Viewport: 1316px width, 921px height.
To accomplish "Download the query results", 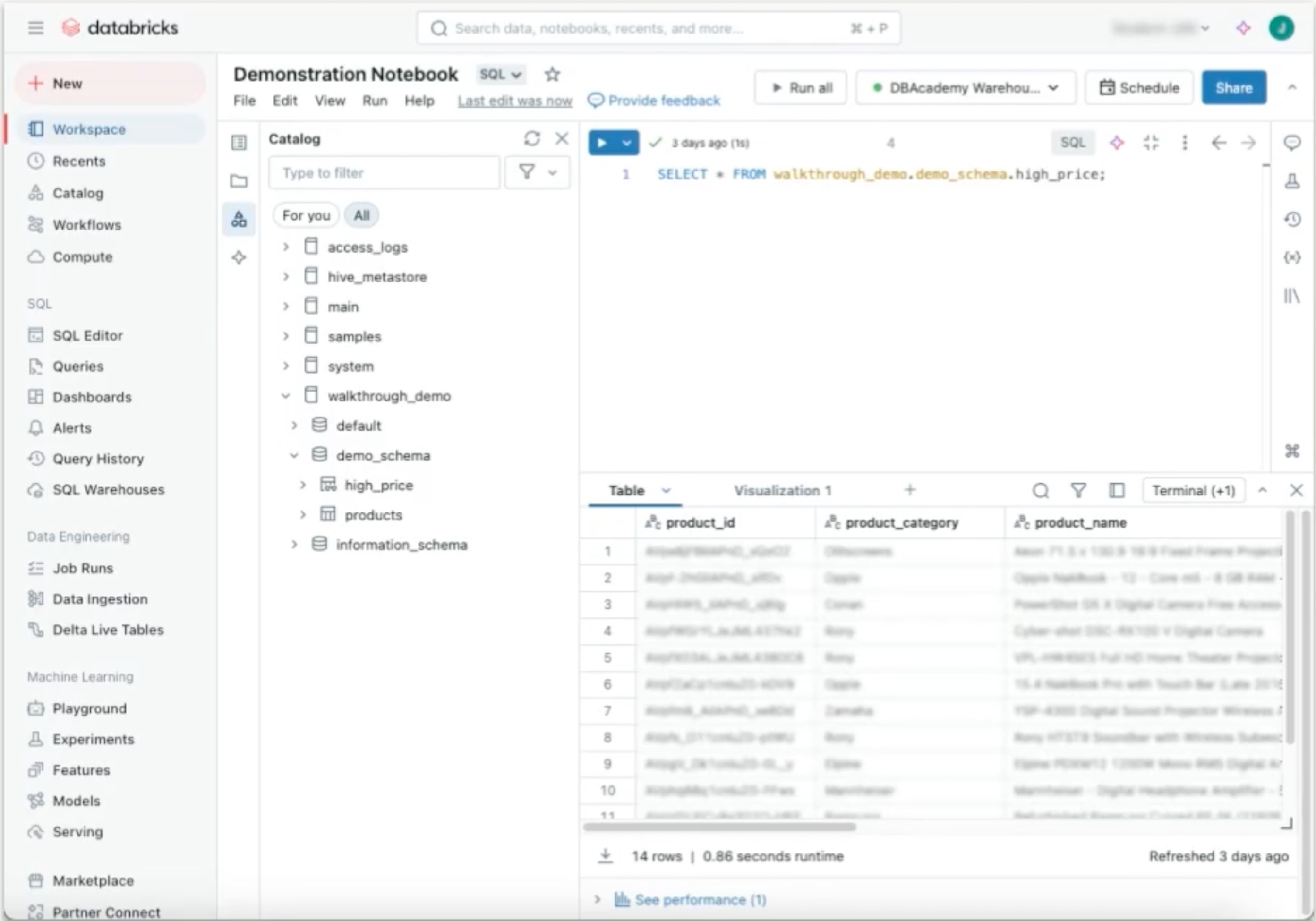I will point(605,856).
